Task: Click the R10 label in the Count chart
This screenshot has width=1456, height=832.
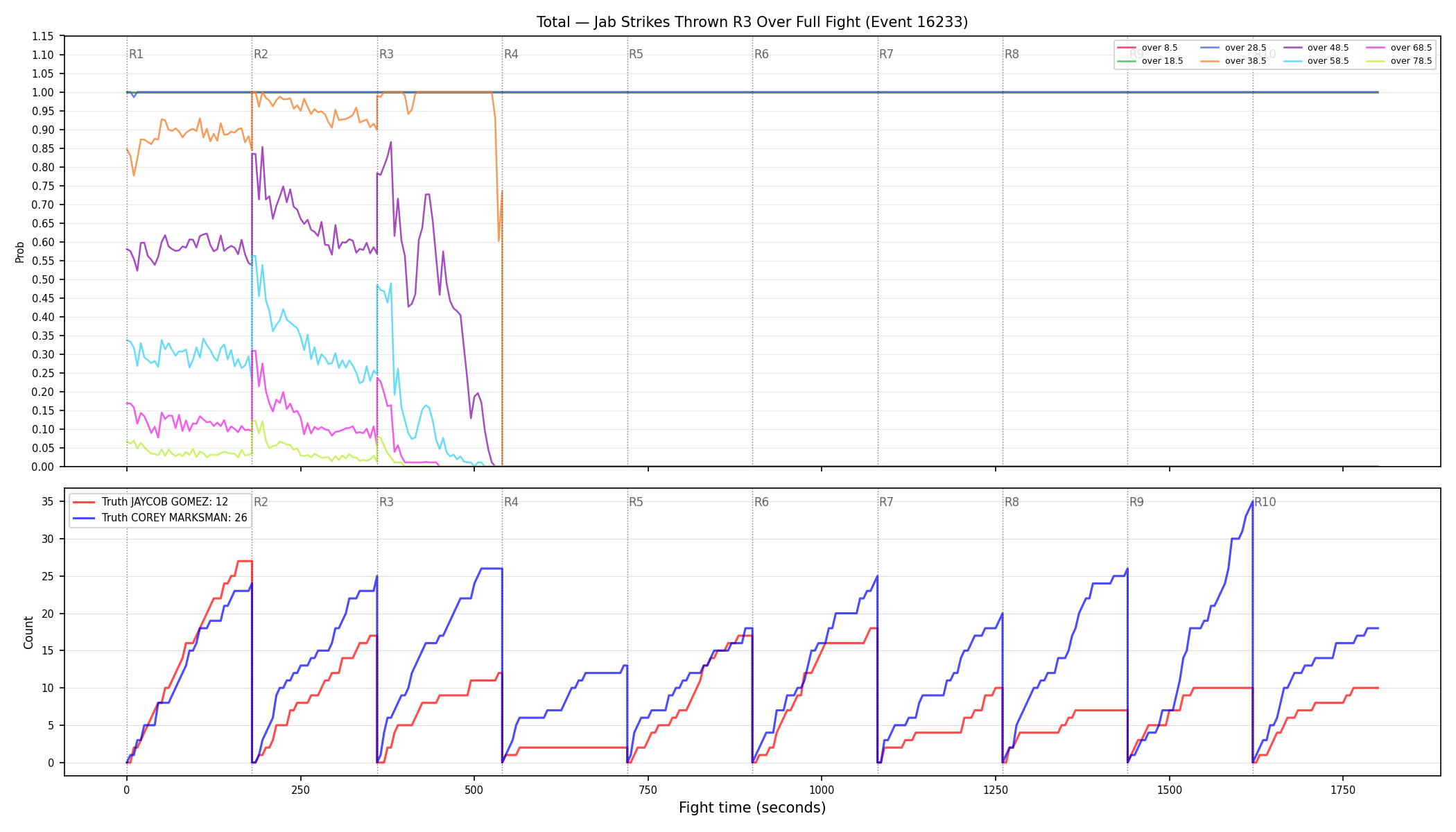Action: coord(1265,502)
